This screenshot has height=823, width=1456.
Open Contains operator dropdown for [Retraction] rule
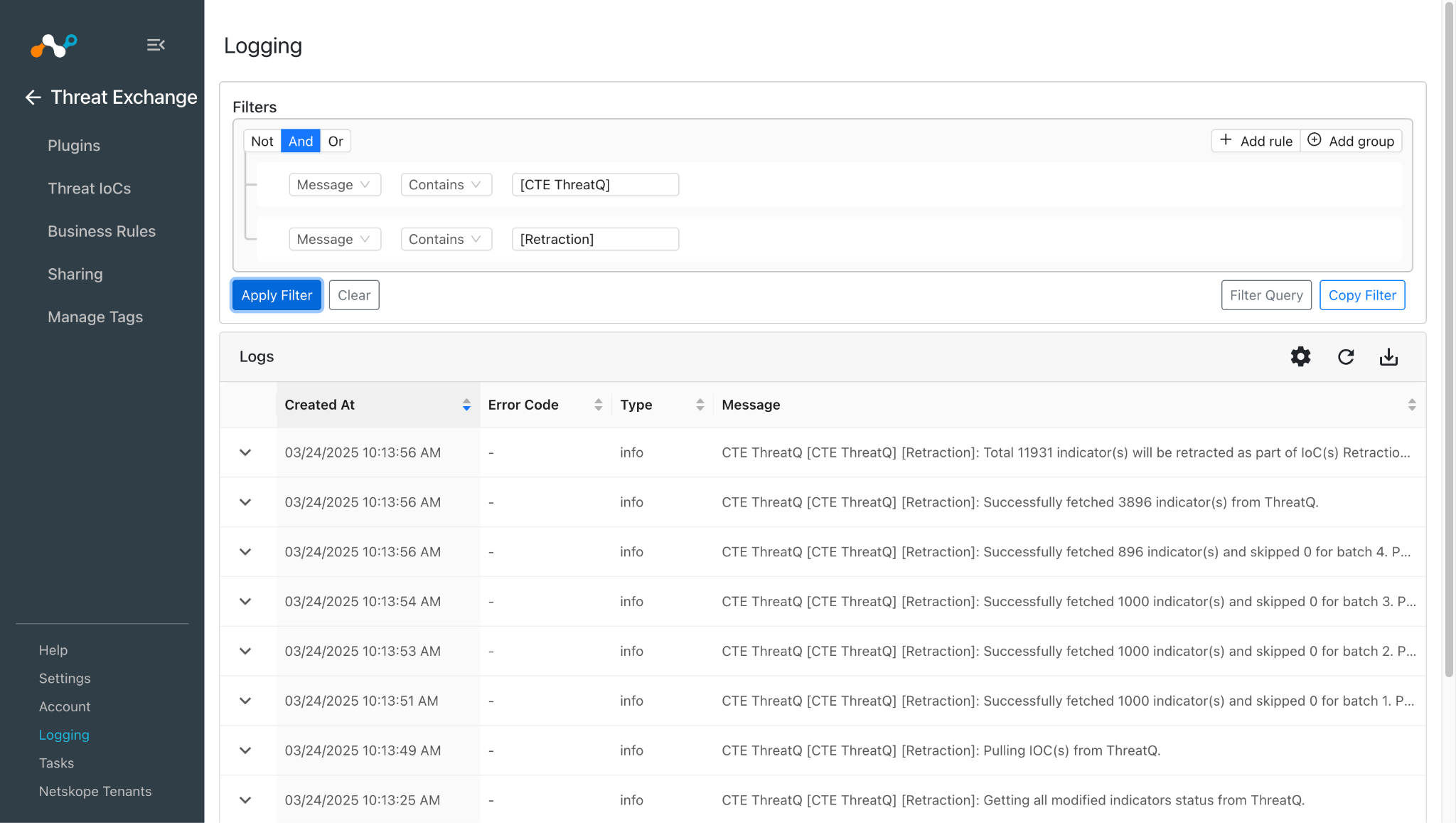446,239
